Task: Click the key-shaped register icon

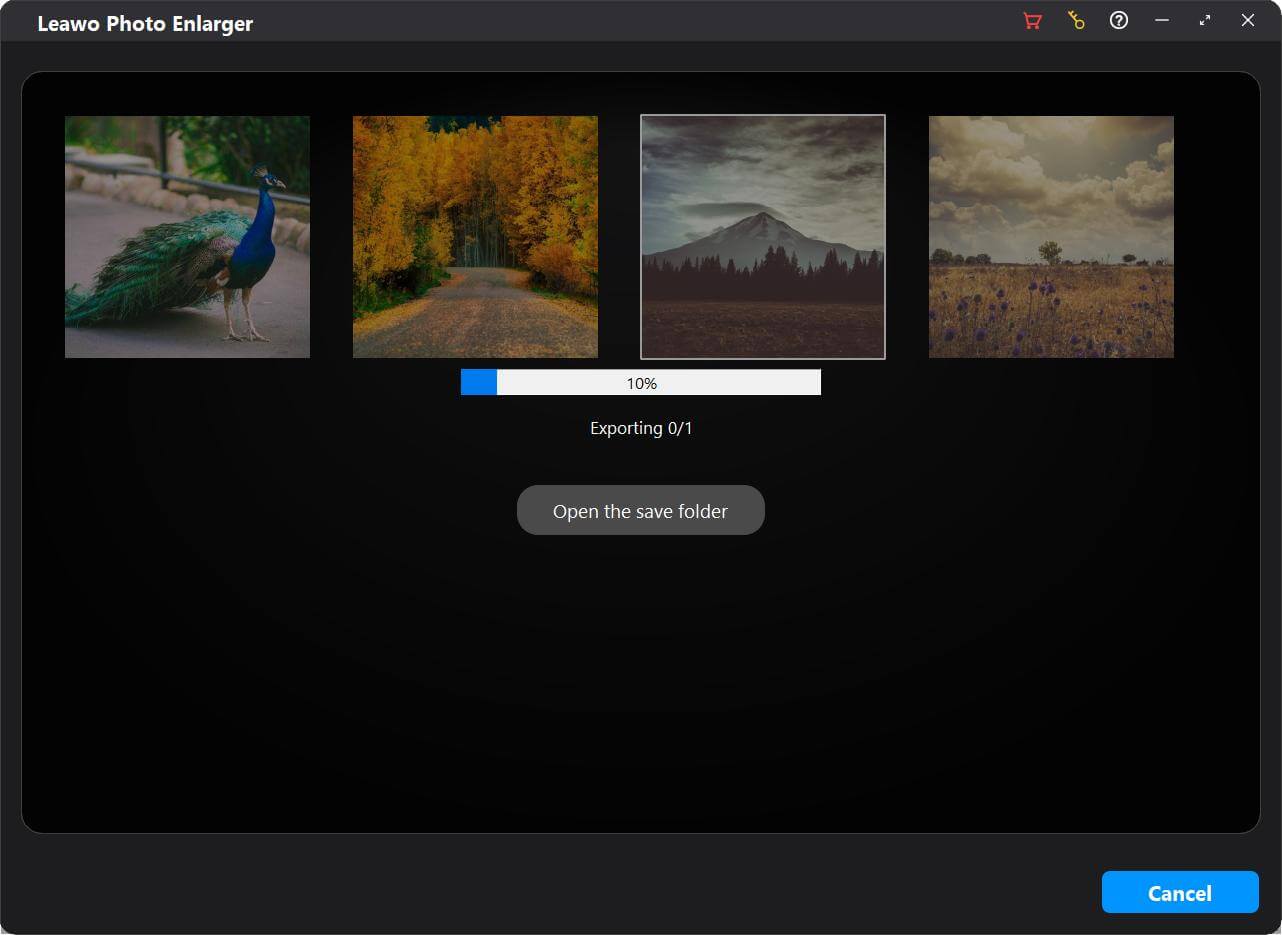Action: pyautogui.click(x=1076, y=21)
